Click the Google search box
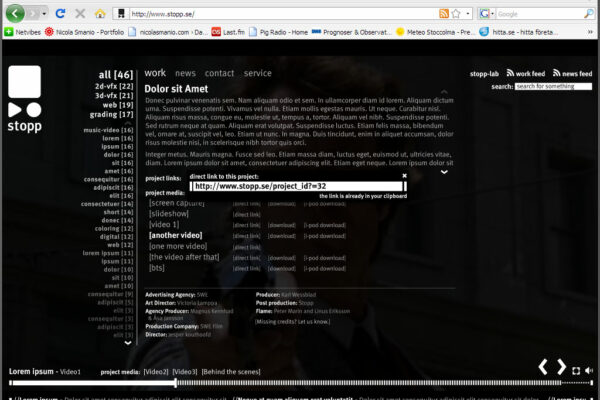The image size is (600, 400). point(540,14)
